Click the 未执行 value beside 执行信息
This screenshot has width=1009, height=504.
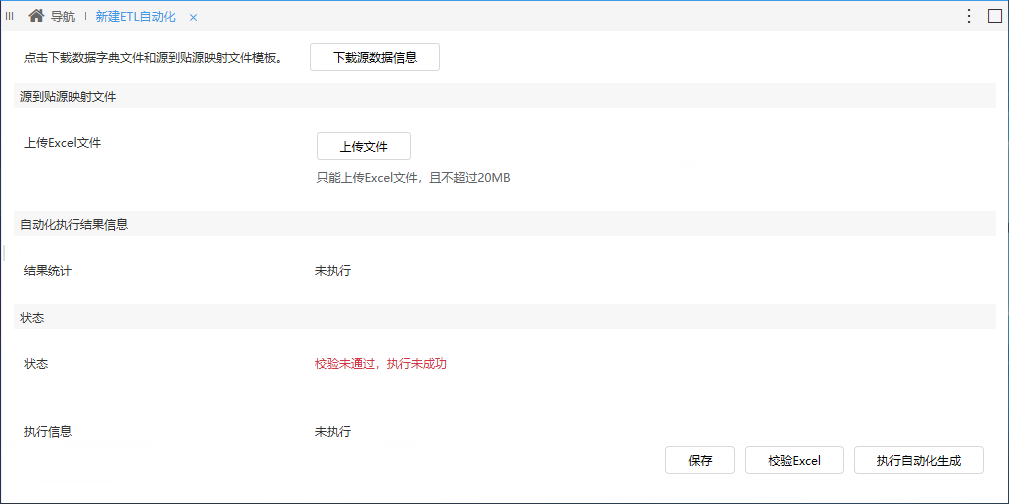(x=333, y=431)
